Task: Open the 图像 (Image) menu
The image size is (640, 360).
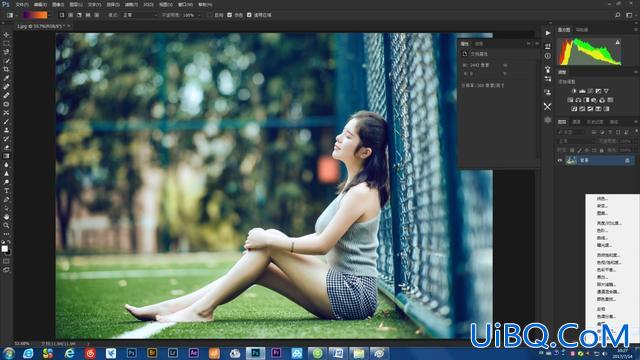Action: click(58, 4)
